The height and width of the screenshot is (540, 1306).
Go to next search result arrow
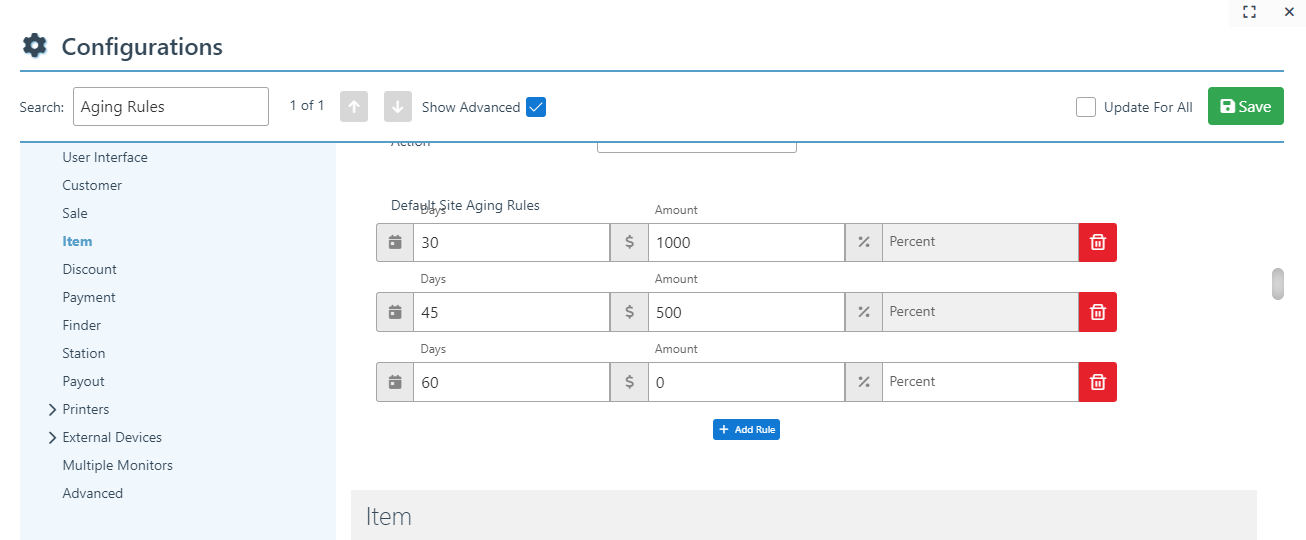coord(397,107)
